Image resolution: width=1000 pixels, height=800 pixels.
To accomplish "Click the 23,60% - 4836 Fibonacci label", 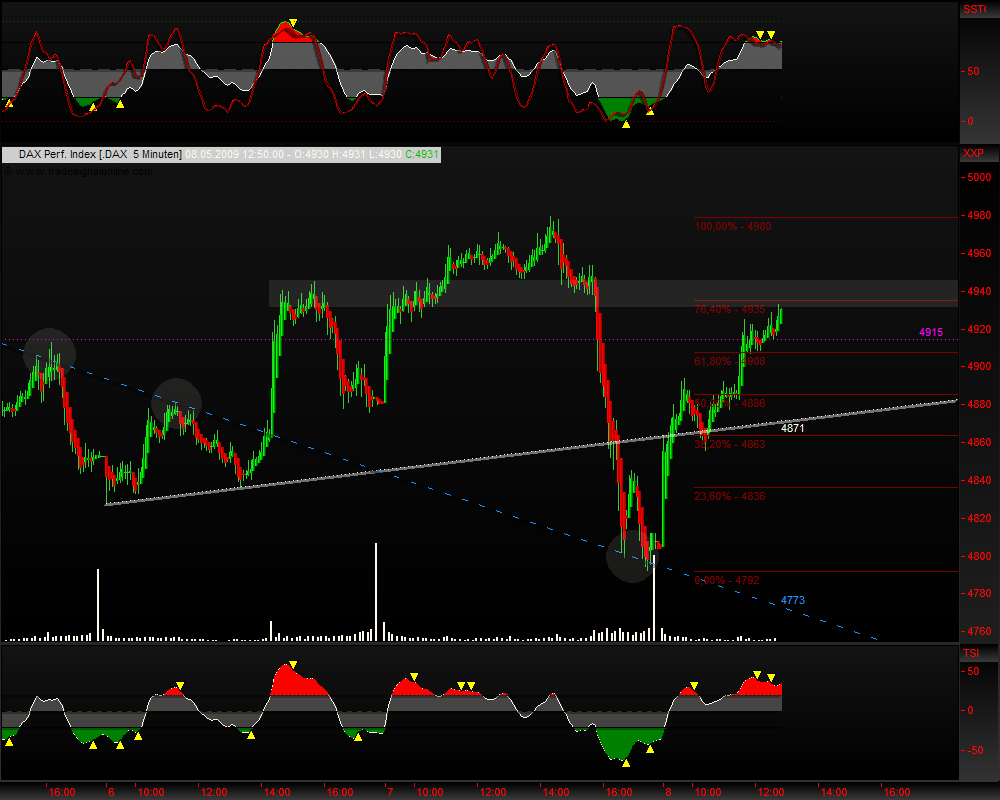I will pos(729,496).
